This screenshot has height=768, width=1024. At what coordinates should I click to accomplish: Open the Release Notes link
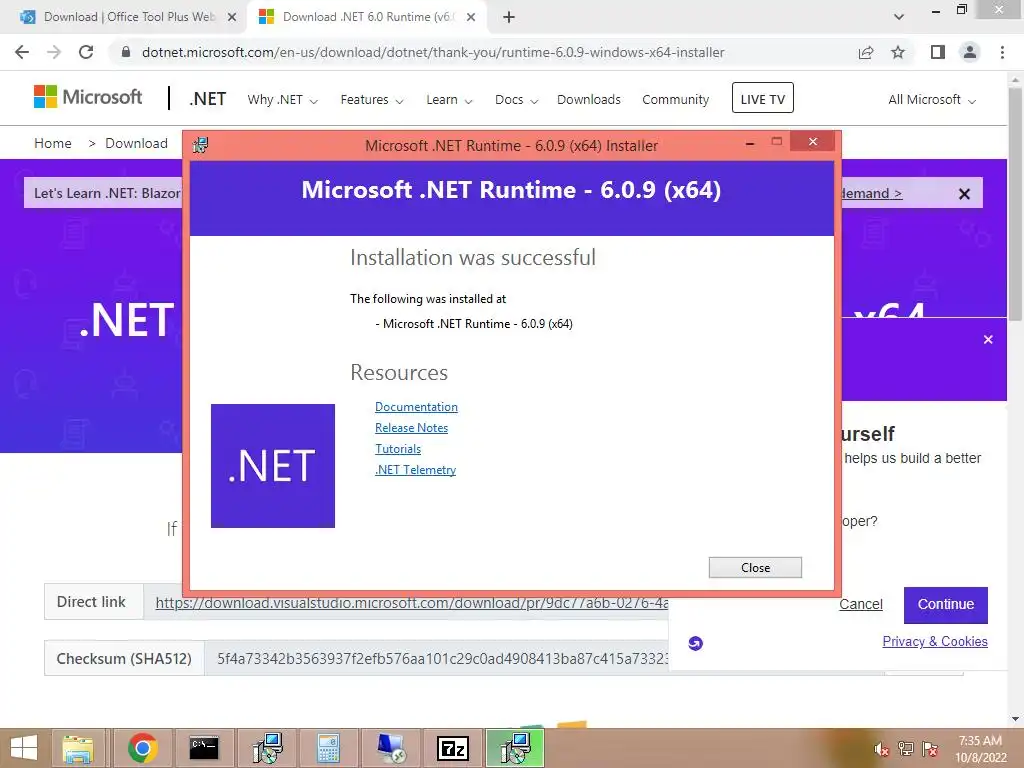411,428
